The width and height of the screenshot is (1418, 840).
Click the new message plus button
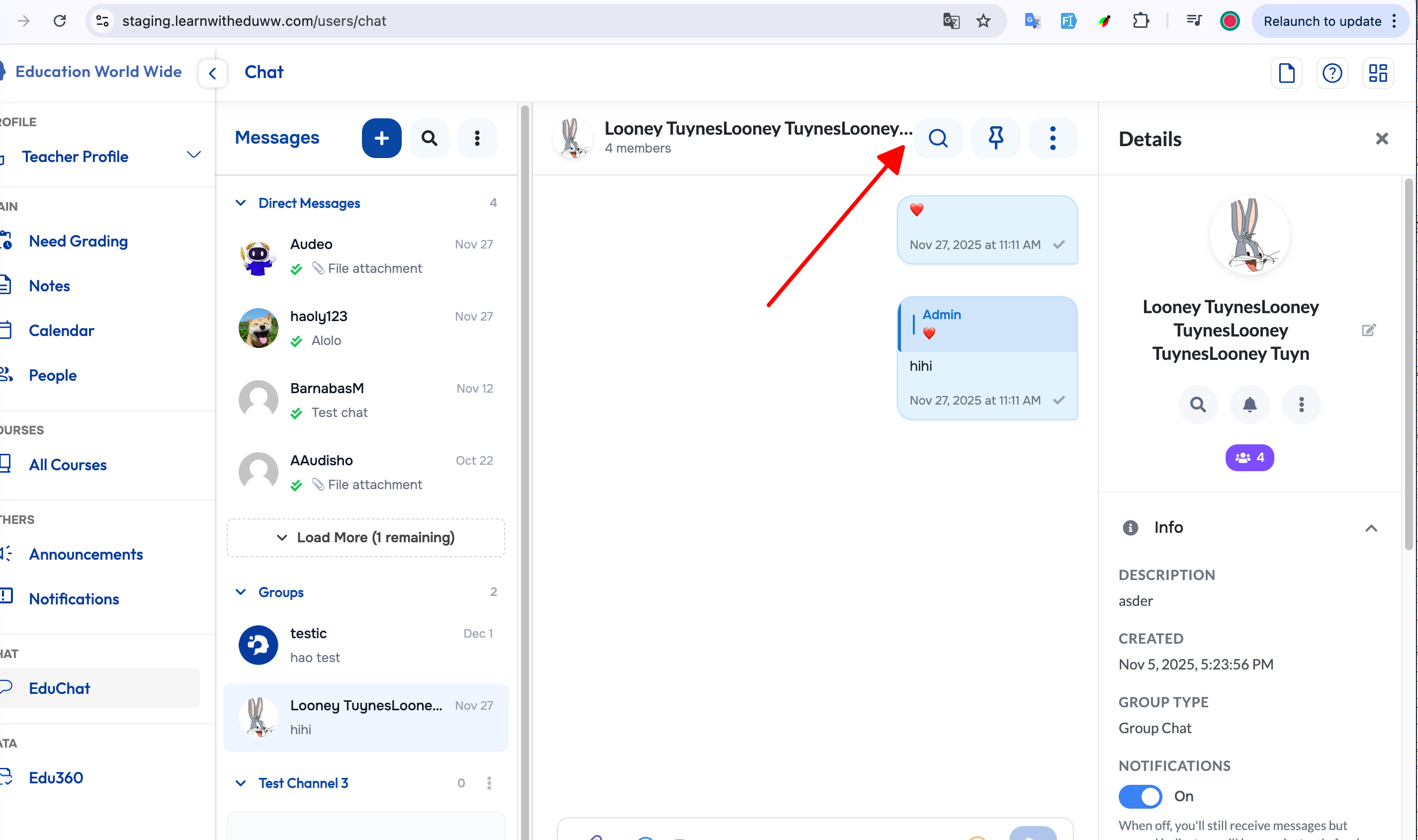(381, 138)
